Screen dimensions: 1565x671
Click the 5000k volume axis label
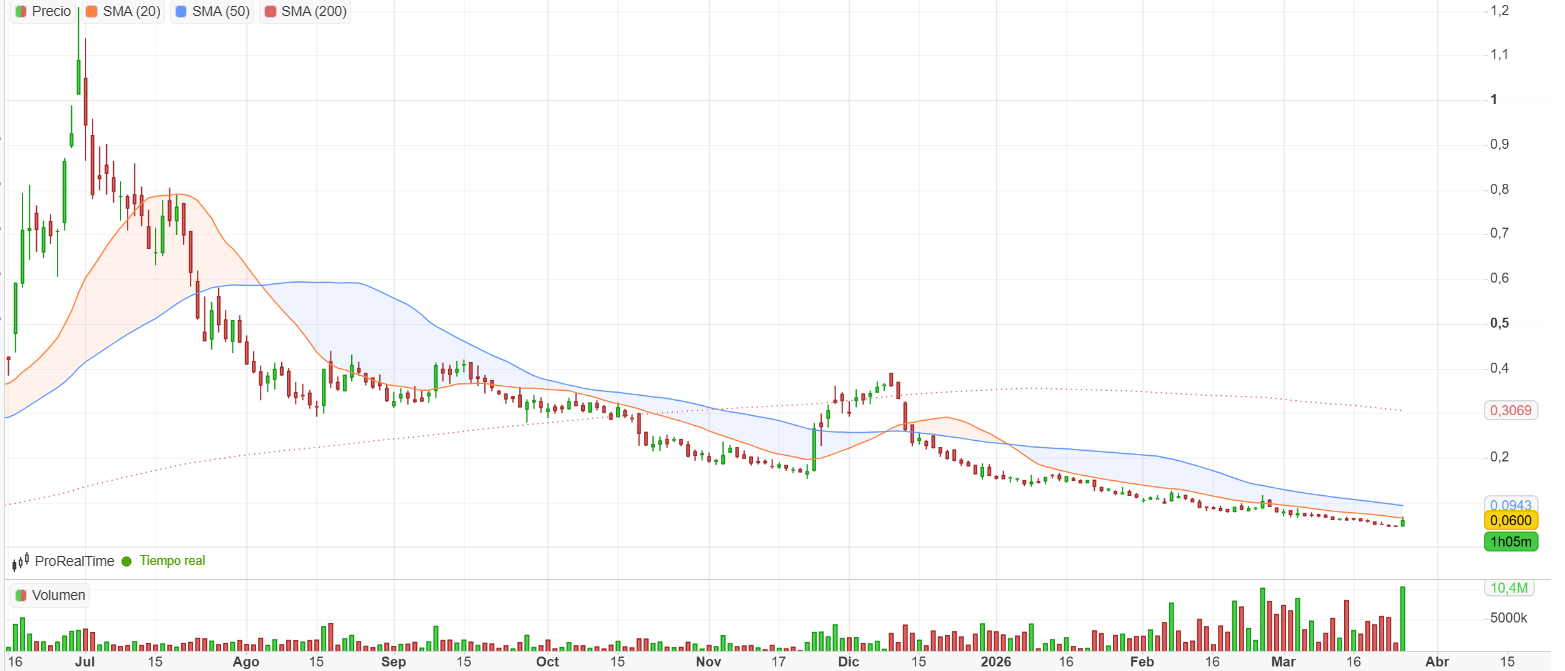coord(1509,618)
